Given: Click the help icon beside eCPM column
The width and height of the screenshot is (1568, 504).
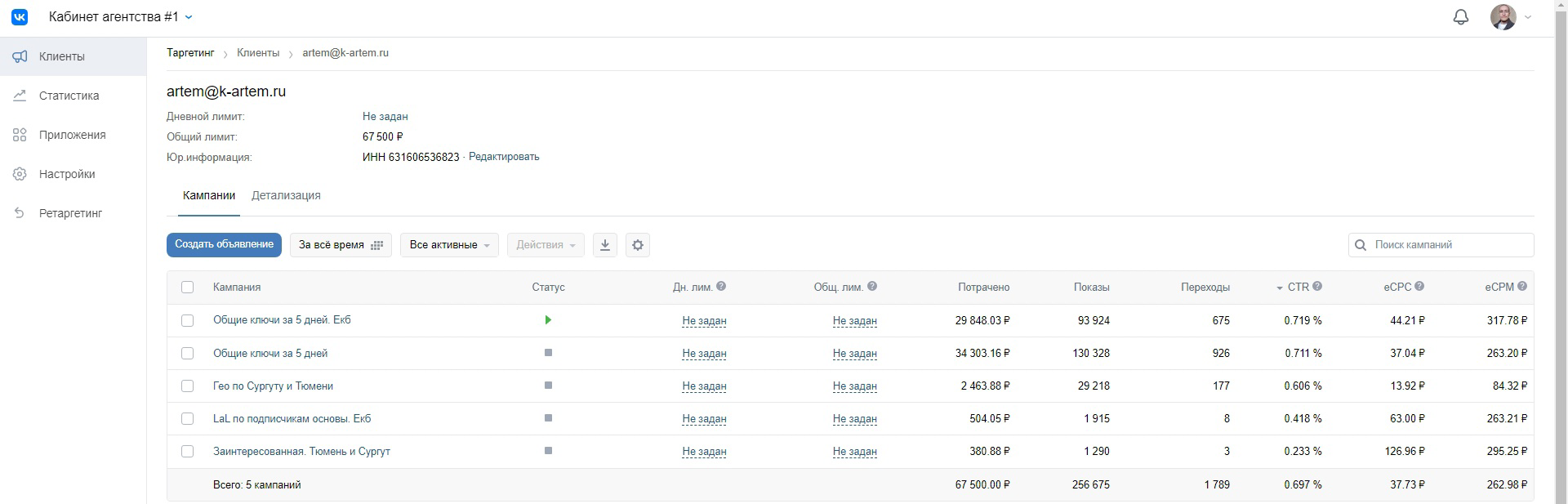Looking at the screenshot, I should 1522,287.
